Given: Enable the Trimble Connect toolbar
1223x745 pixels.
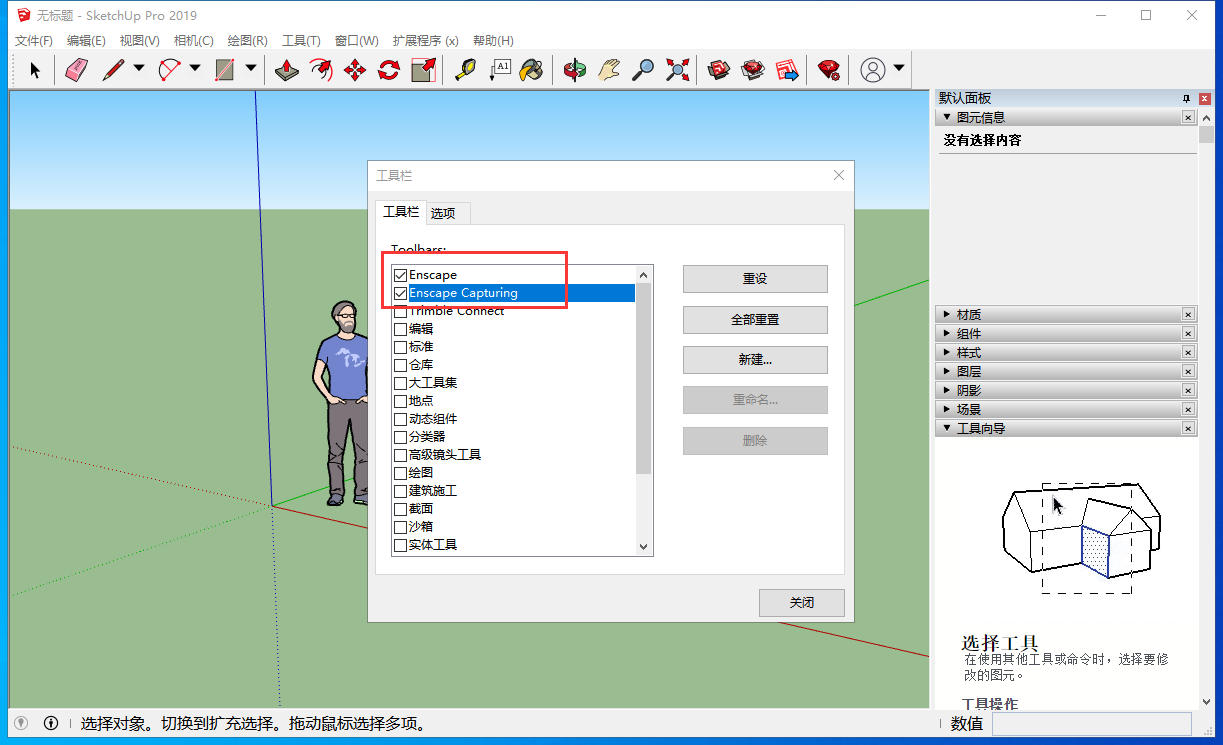Looking at the screenshot, I should (x=400, y=310).
